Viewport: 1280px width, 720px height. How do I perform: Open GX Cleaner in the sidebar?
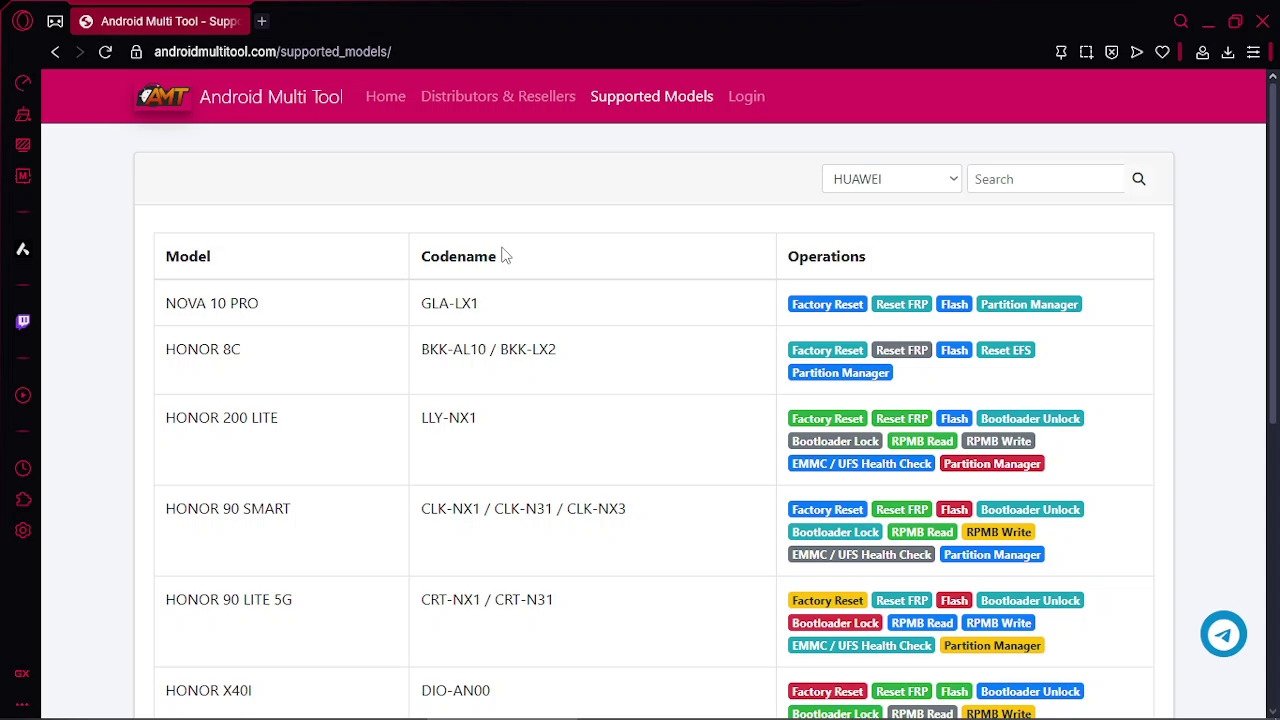pyautogui.click(x=22, y=115)
